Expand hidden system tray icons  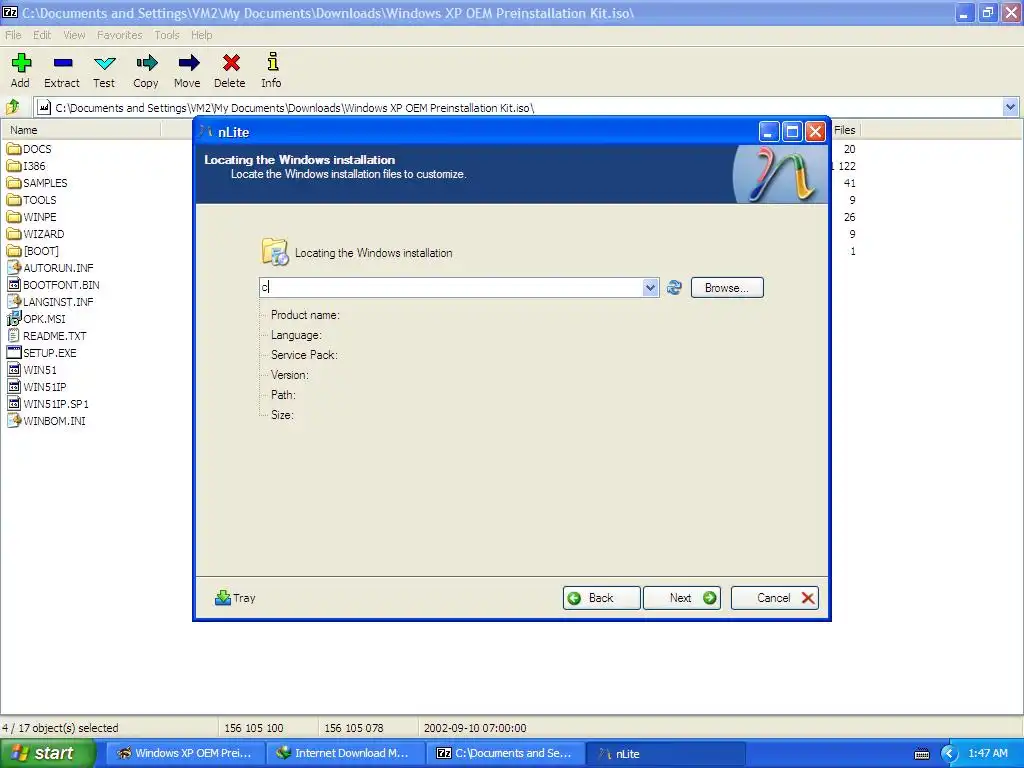[x=949, y=754]
